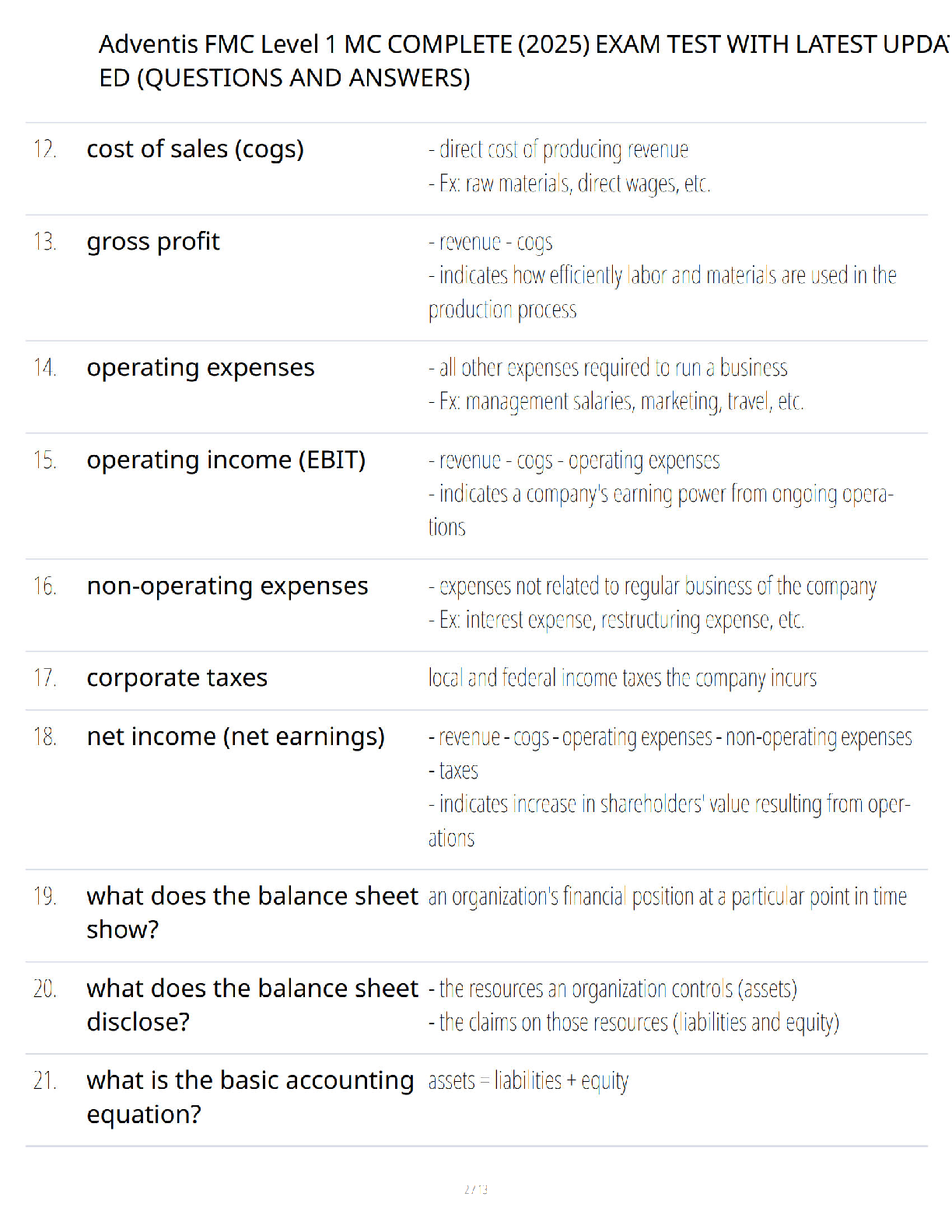Click the definition "direct cost of producing revenue"
The height and width of the screenshot is (1232, 952).
click(x=558, y=149)
